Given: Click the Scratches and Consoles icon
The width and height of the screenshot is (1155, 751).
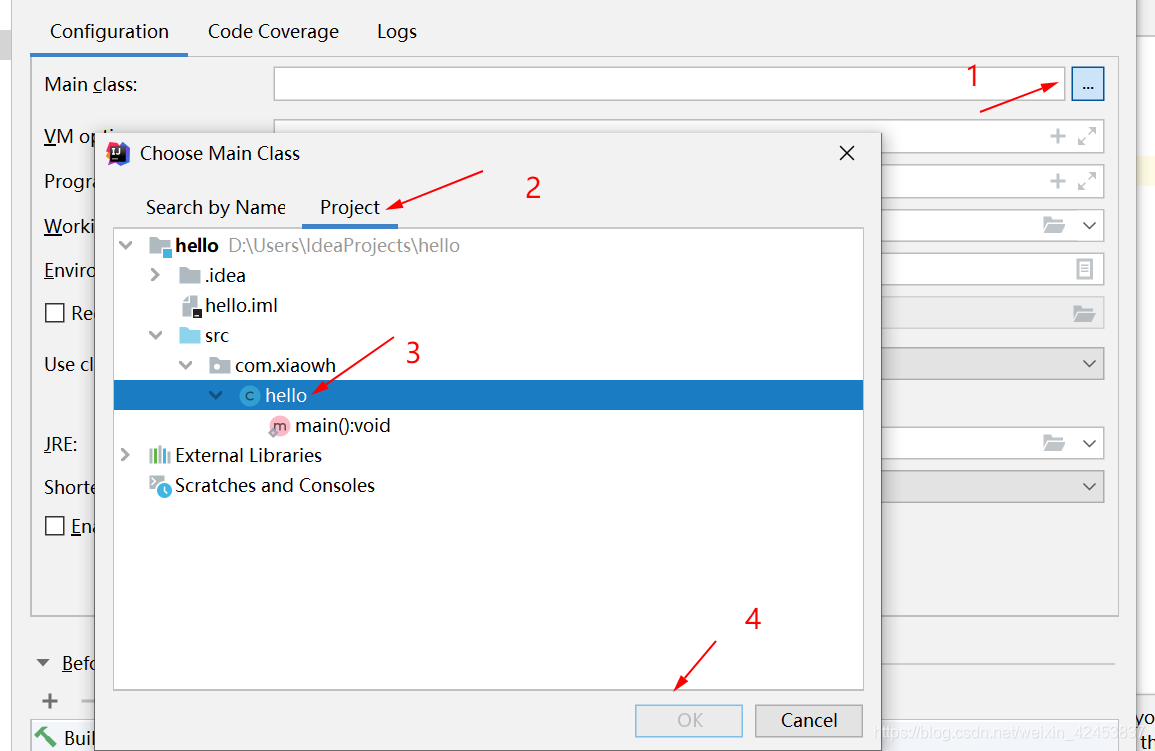Looking at the screenshot, I should [x=160, y=486].
